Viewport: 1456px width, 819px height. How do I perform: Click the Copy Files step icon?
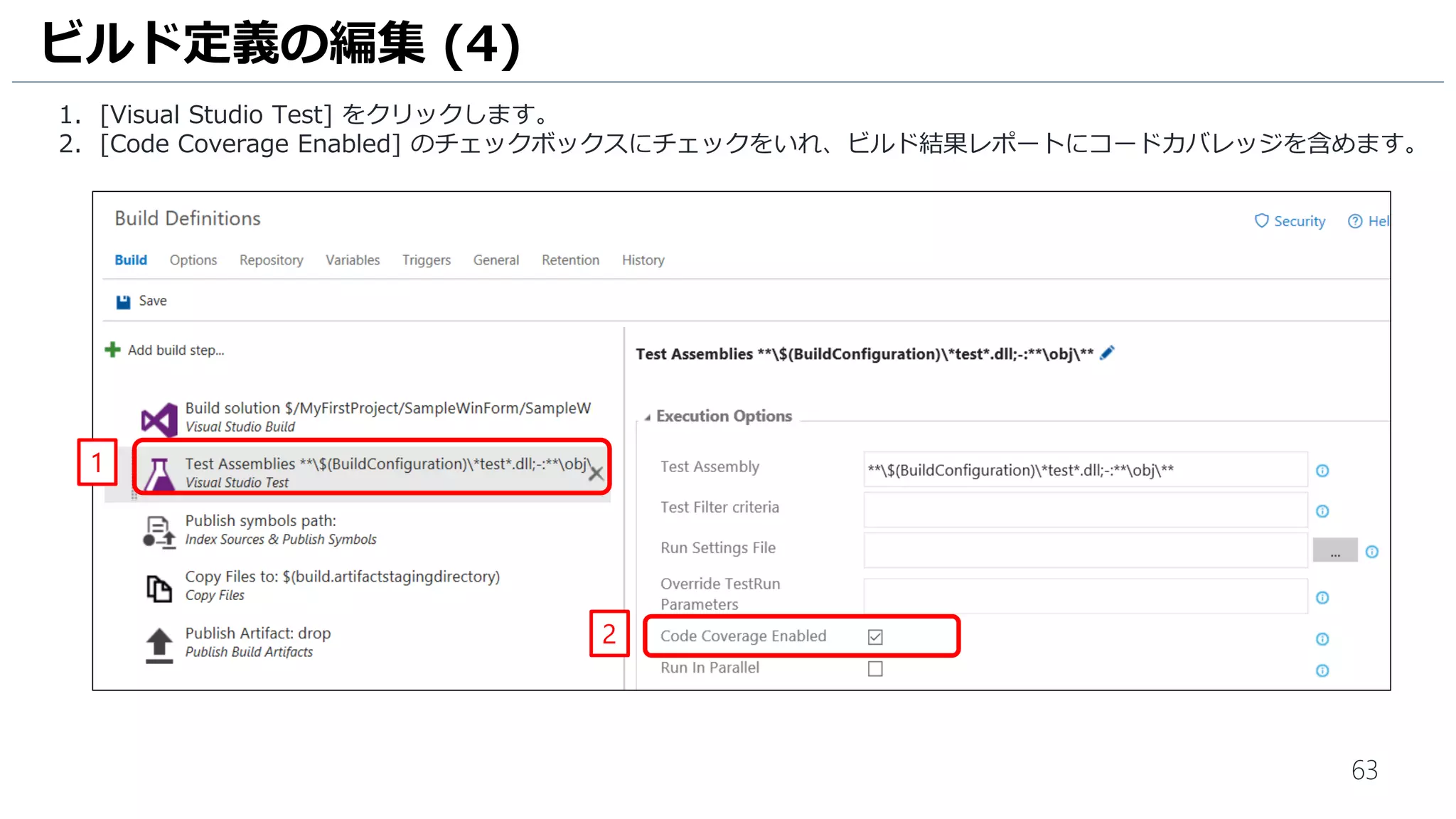point(159,588)
